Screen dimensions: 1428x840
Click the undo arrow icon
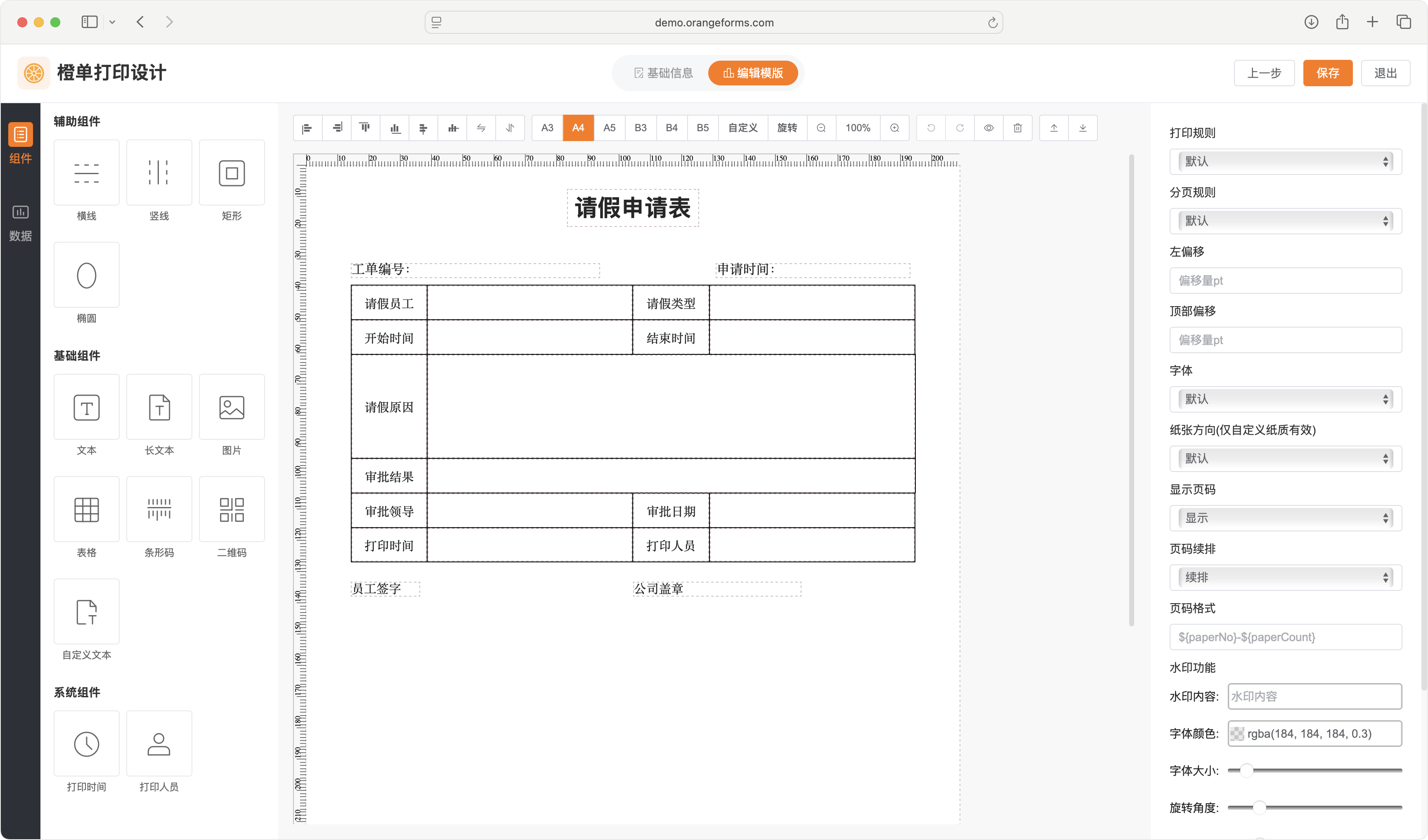click(x=930, y=128)
